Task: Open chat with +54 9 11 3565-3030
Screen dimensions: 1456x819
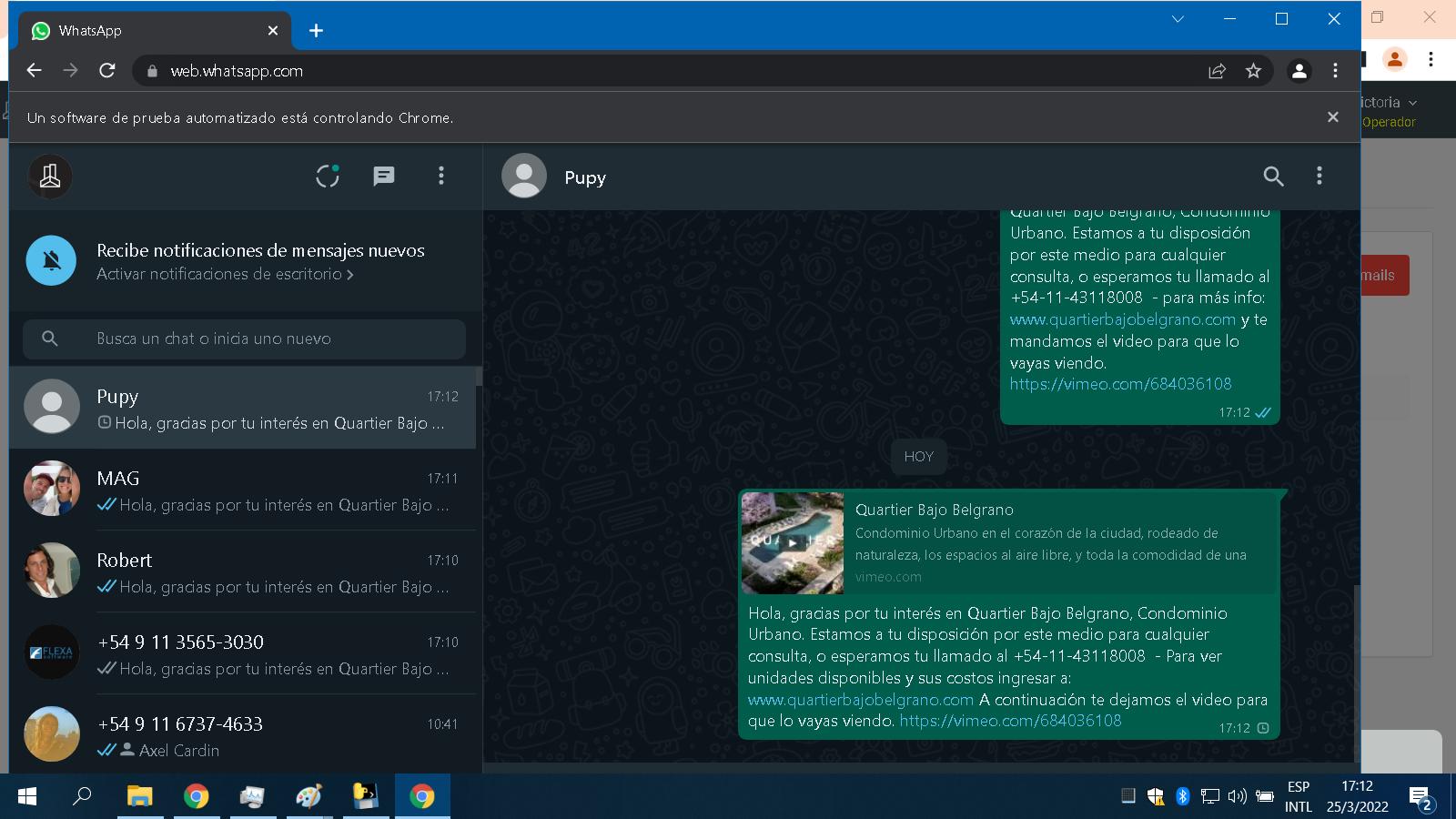Action: [x=242, y=653]
